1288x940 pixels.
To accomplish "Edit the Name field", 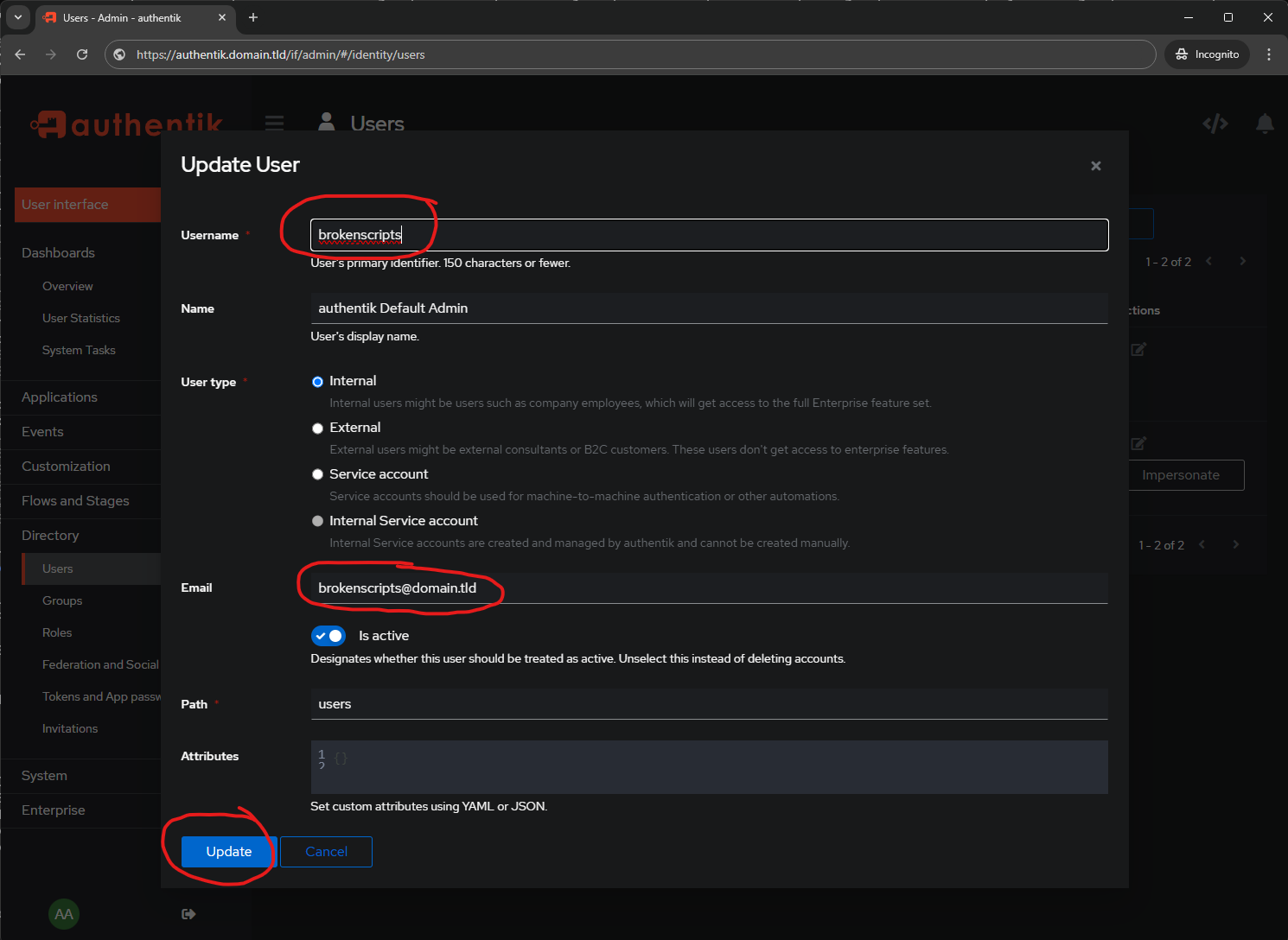I will click(709, 308).
